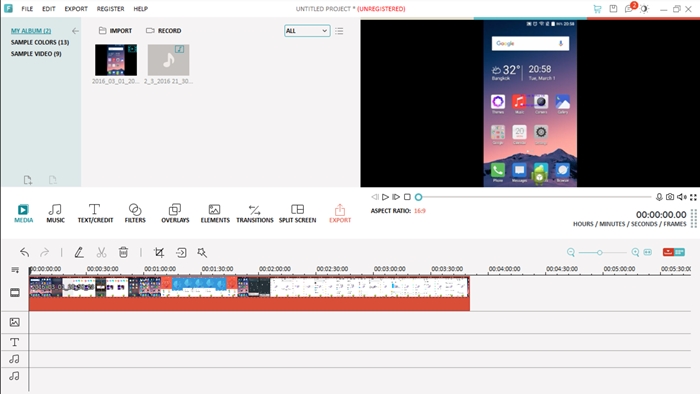Delete clip with trash can icon

(123, 253)
